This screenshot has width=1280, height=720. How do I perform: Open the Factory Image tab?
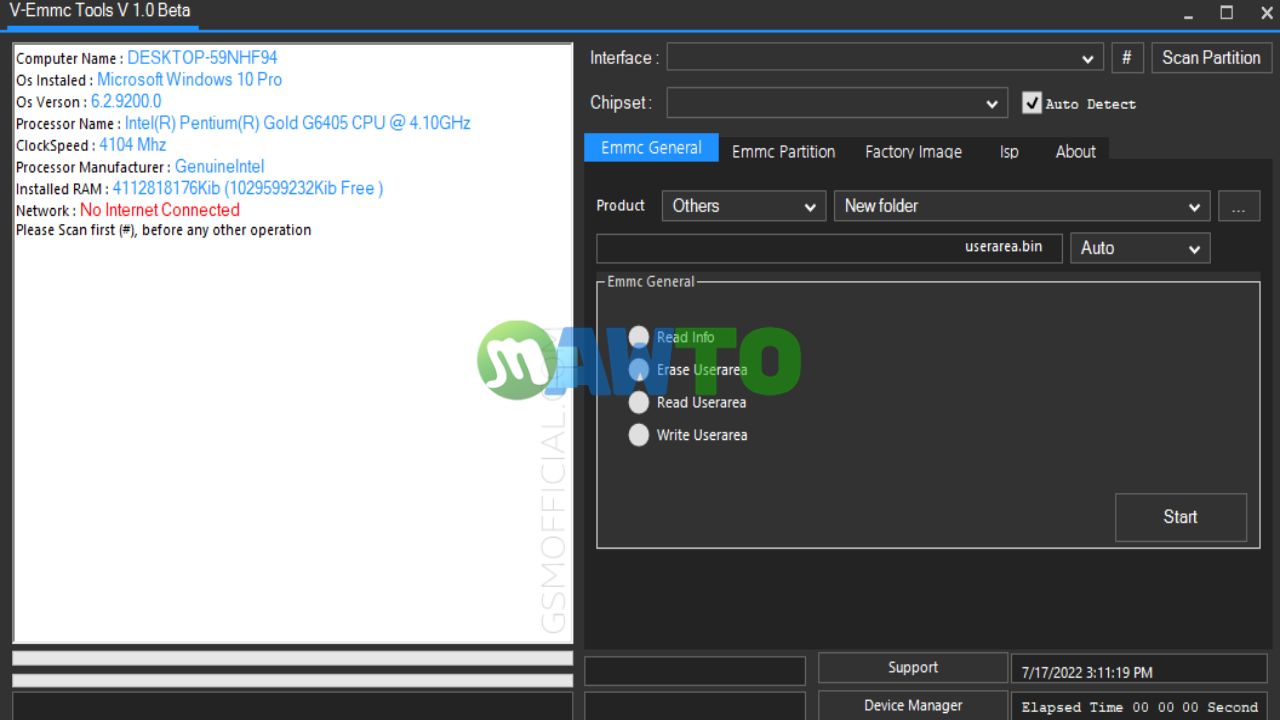(x=913, y=151)
